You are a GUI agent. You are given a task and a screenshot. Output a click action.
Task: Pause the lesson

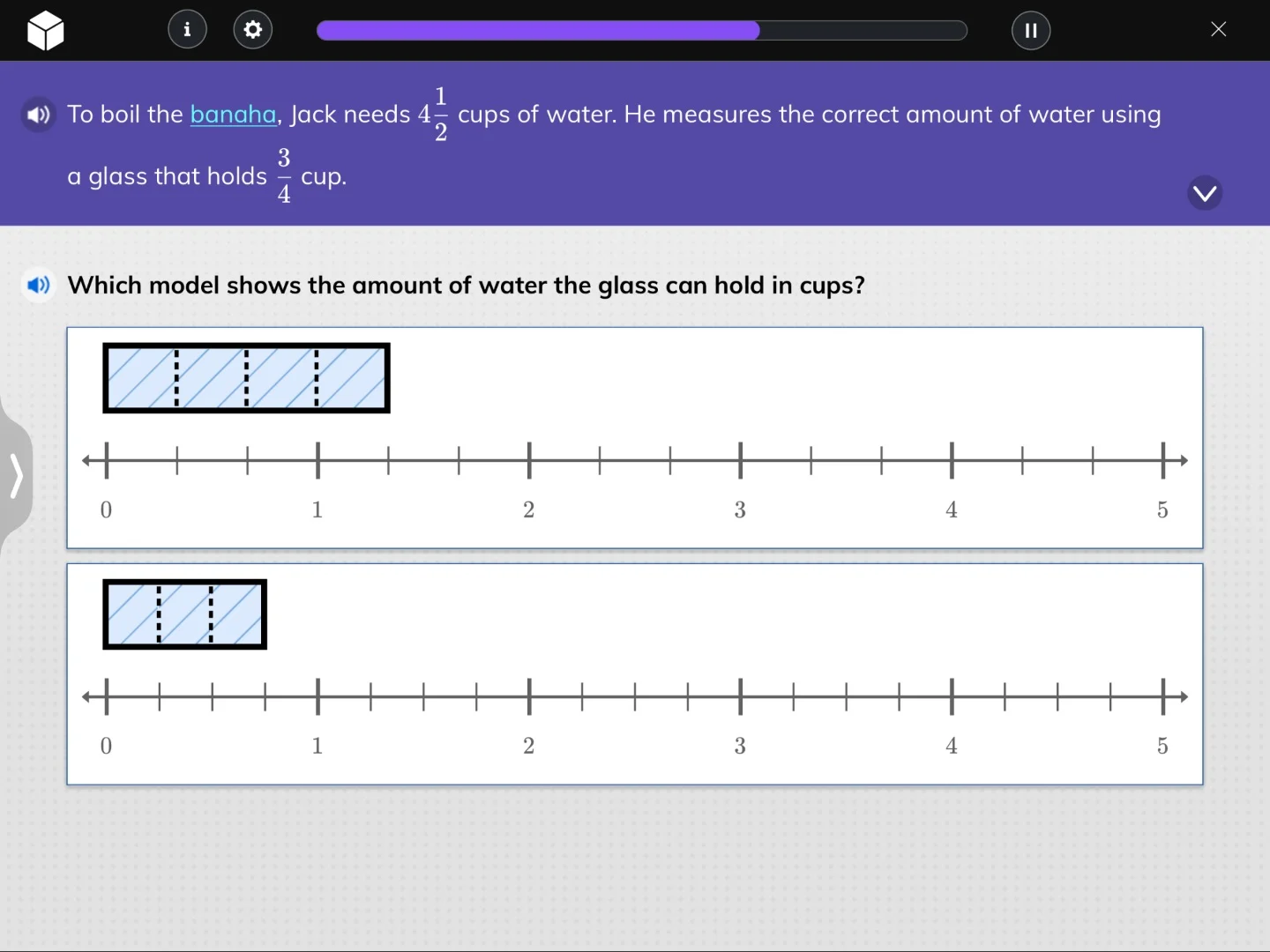pyautogui.click(x=1030, y=30)
